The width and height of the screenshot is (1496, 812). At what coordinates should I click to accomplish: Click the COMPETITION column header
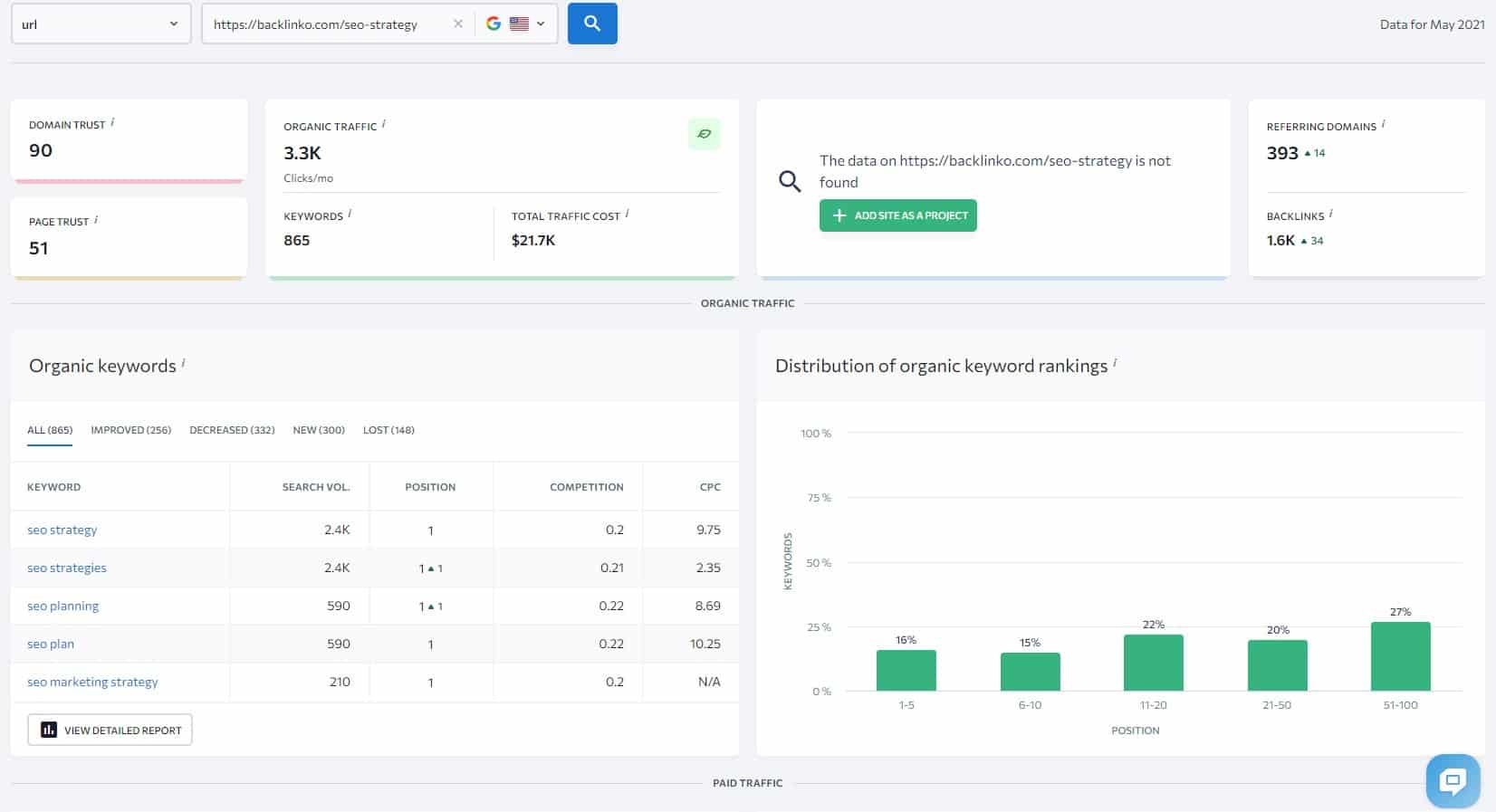587,487
